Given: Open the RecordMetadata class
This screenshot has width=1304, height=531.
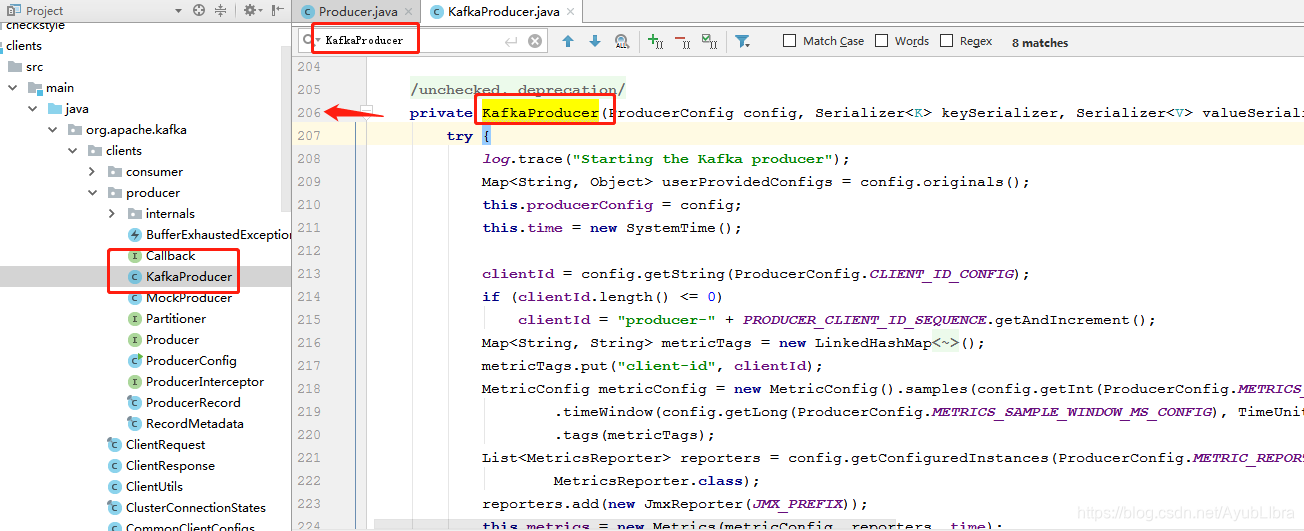Looking at the screenshot, I should click(195, 424).
